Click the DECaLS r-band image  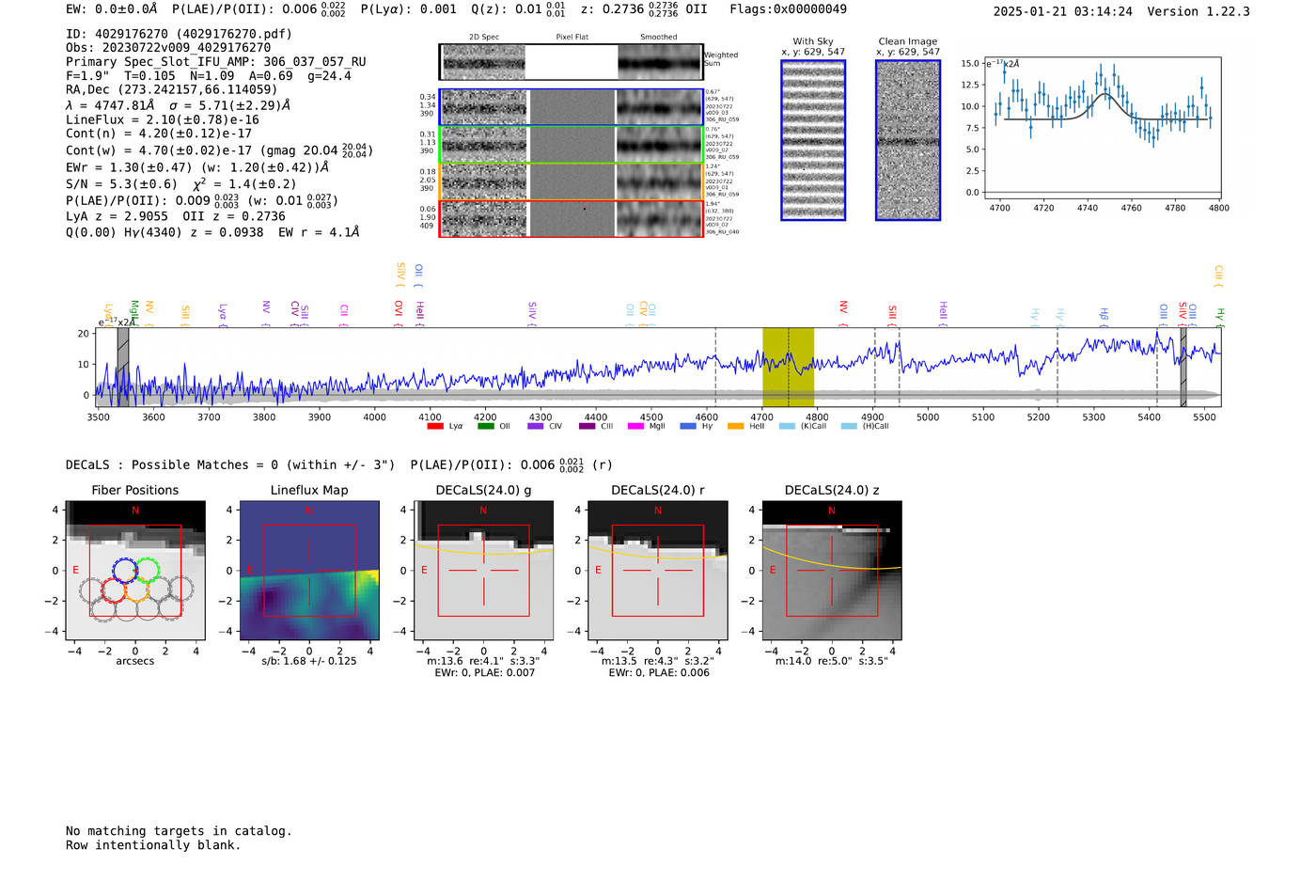tap(658, 571)
